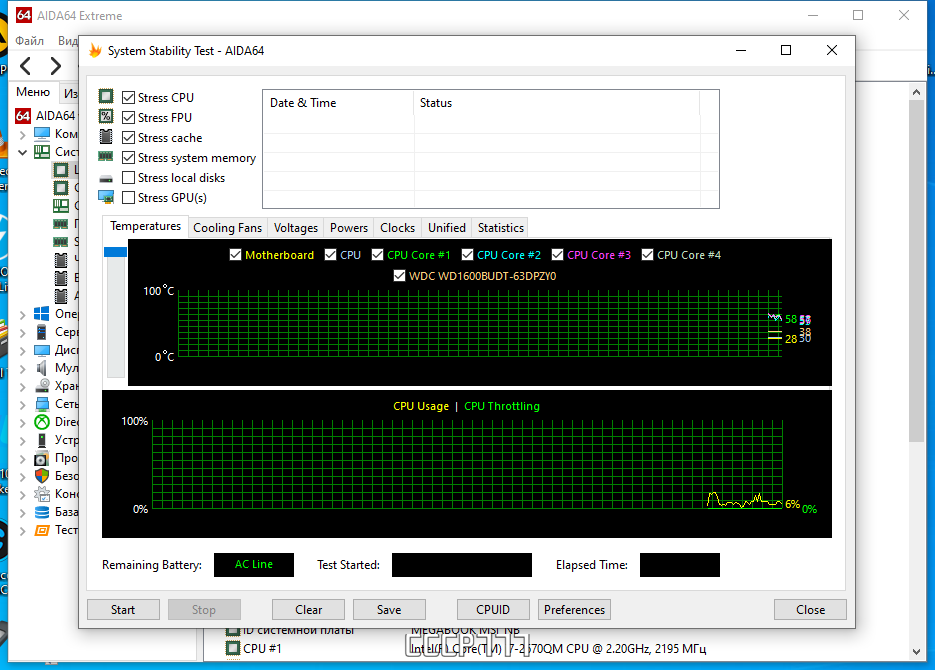935x670 pixels.
Task: Click the Windows logo operating system icon
Action: [x=42, y=314]
